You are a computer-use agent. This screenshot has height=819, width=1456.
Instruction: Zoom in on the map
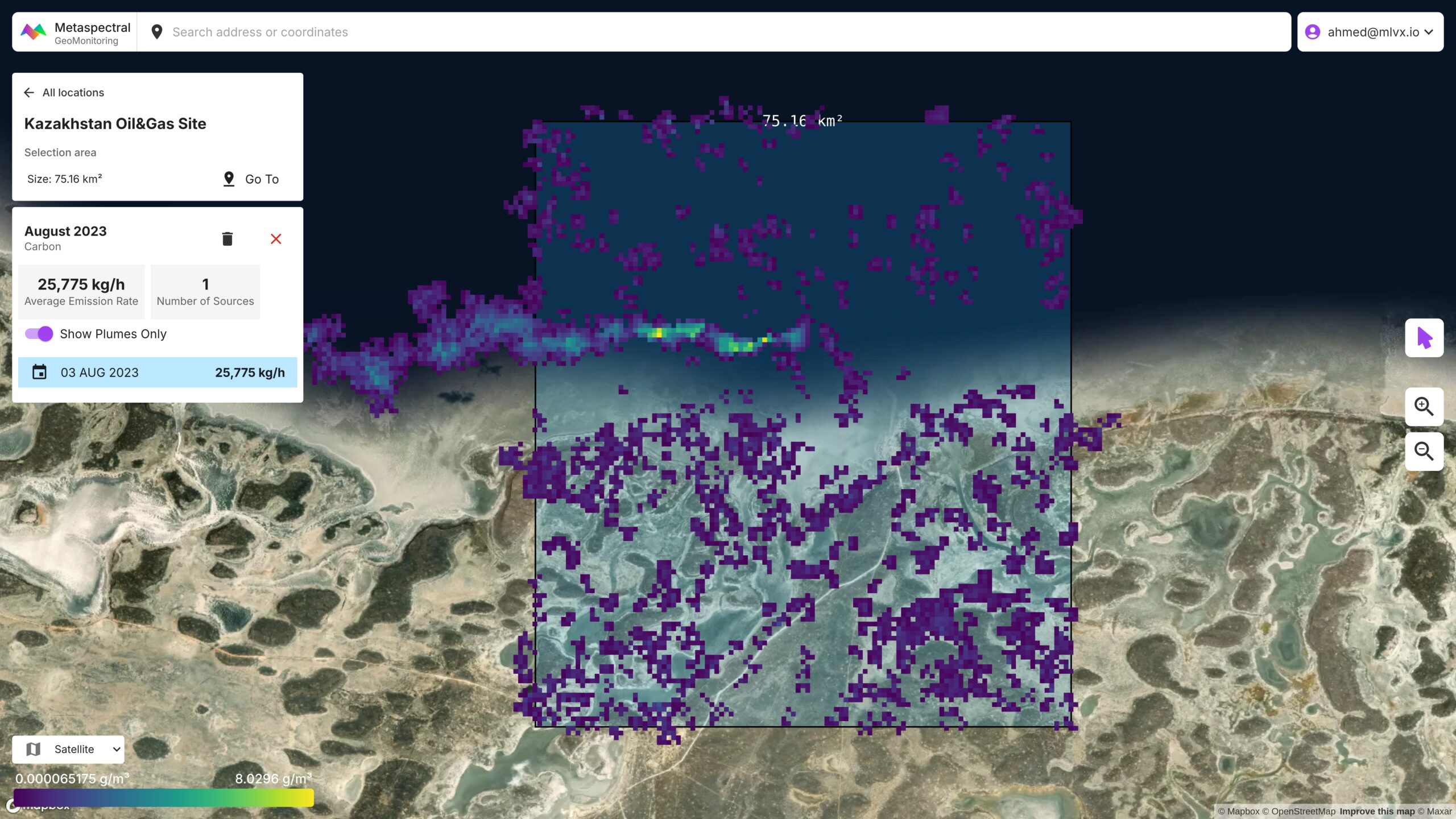tap(1424, 407)
